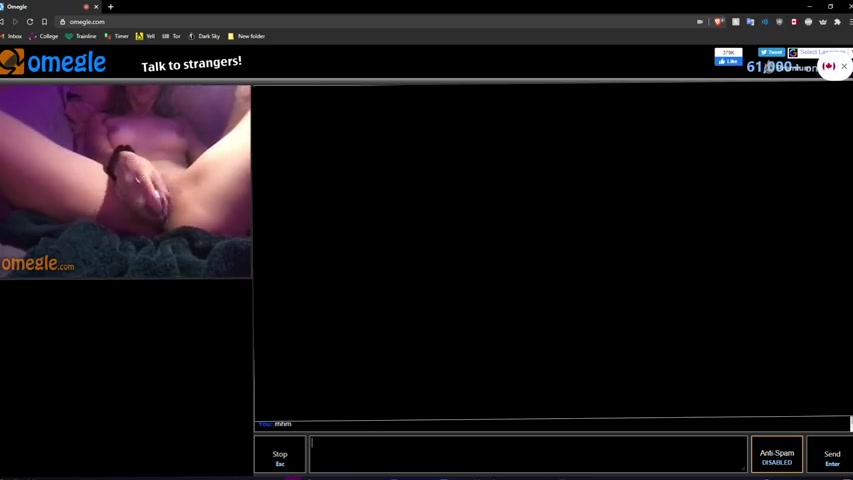The image size is (853, 480).
Task: Click the grey shield extension icon
Action: tap(780, 22)
